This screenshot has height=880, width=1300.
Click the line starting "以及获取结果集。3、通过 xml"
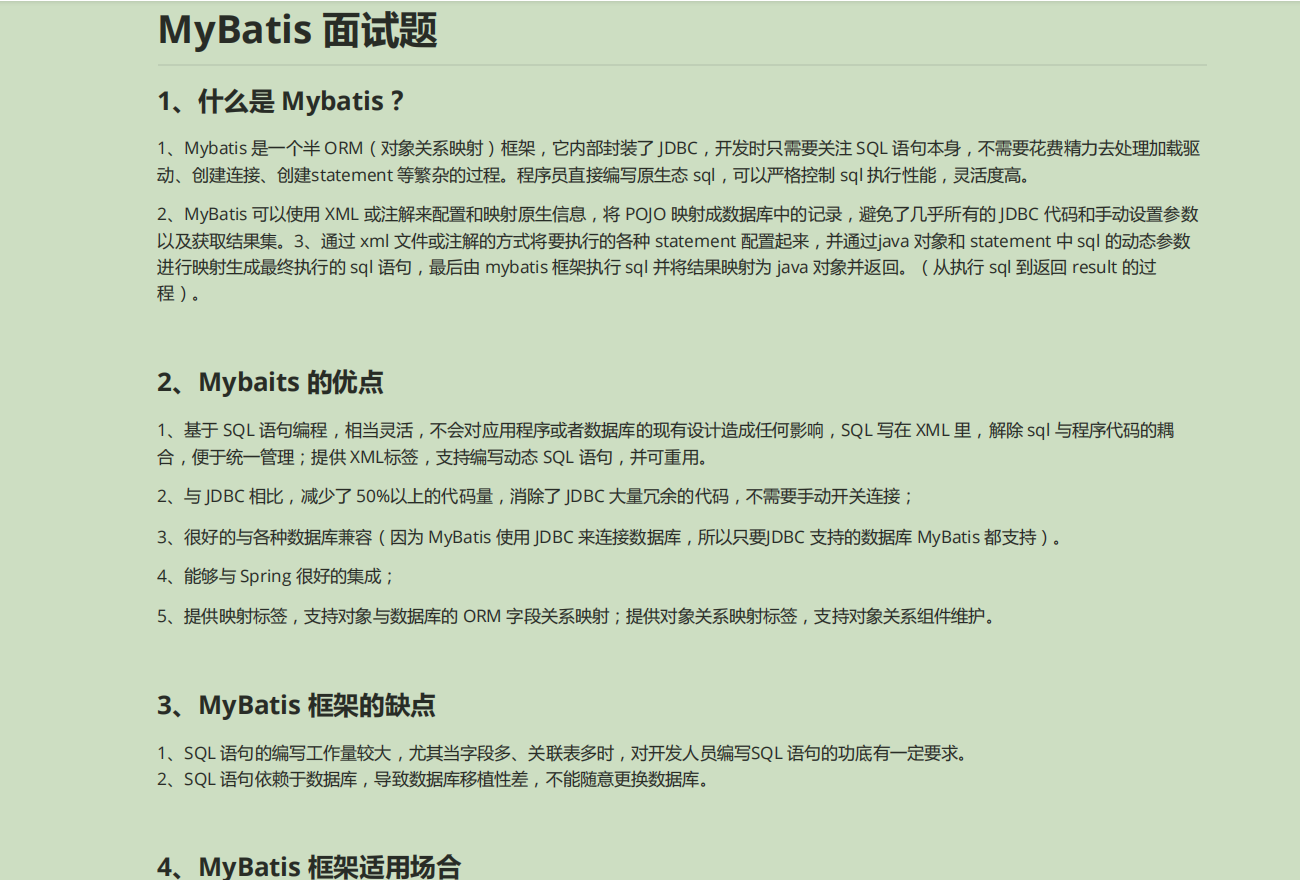pyautogui.click(x=674, y=241)
